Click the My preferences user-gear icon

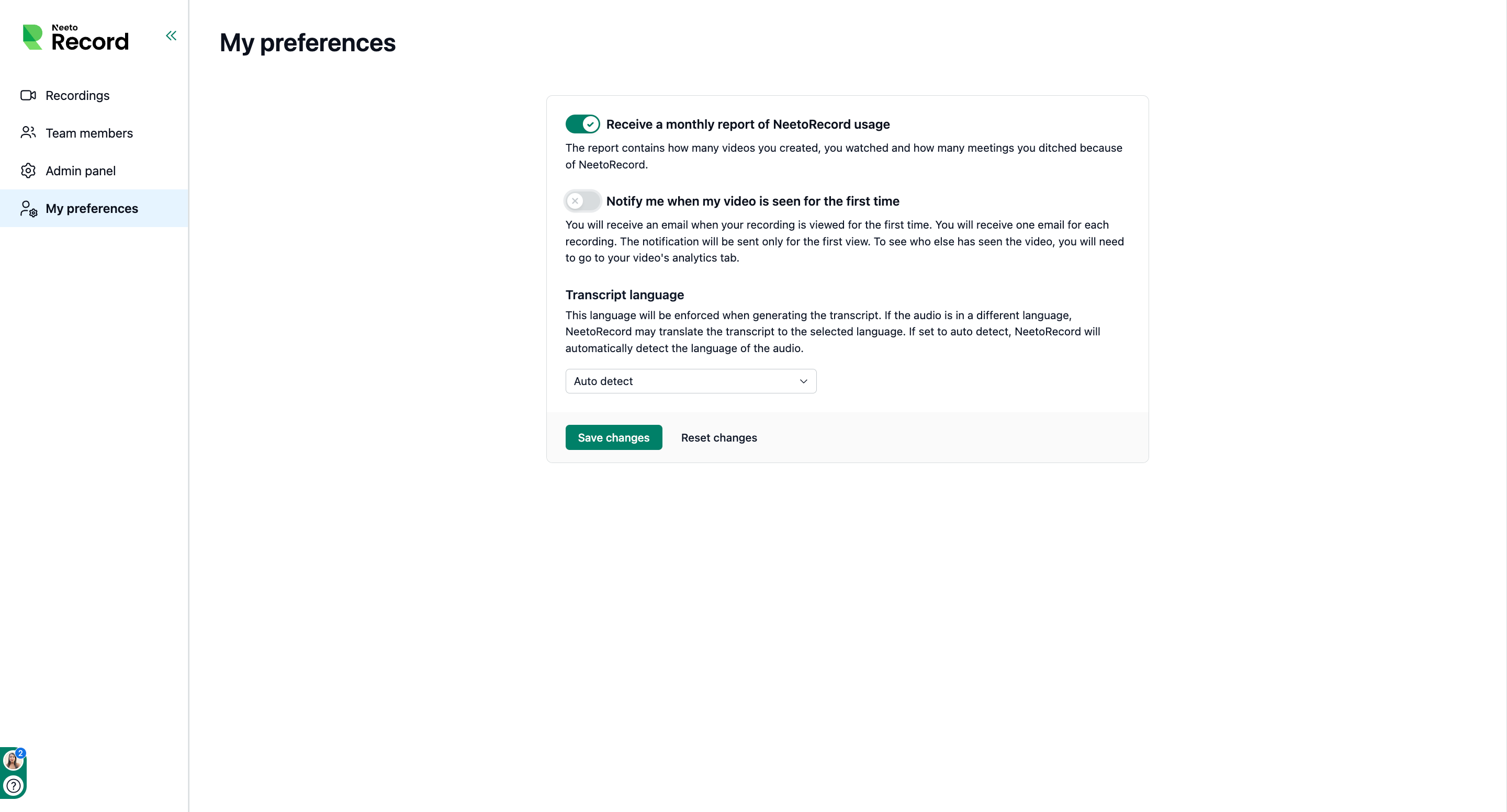pyautogui.click(x=29, y=208)
